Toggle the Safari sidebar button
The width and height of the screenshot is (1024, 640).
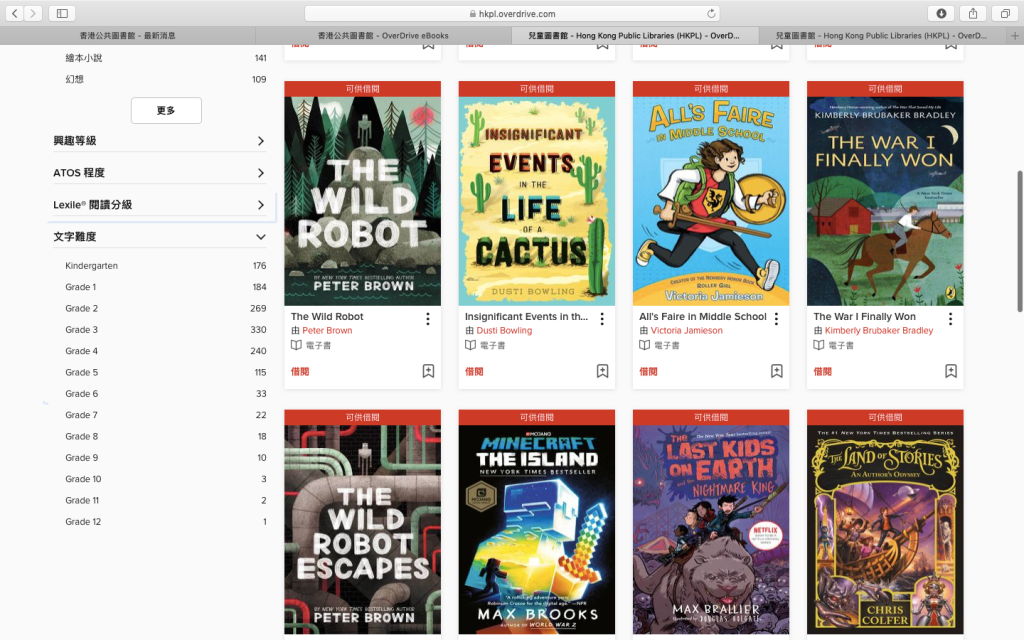tap(61, 13)
